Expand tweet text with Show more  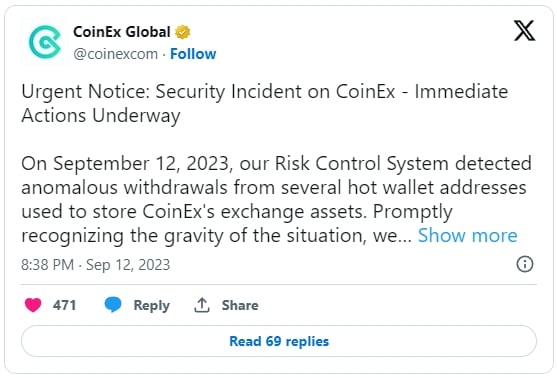point(467,235)
